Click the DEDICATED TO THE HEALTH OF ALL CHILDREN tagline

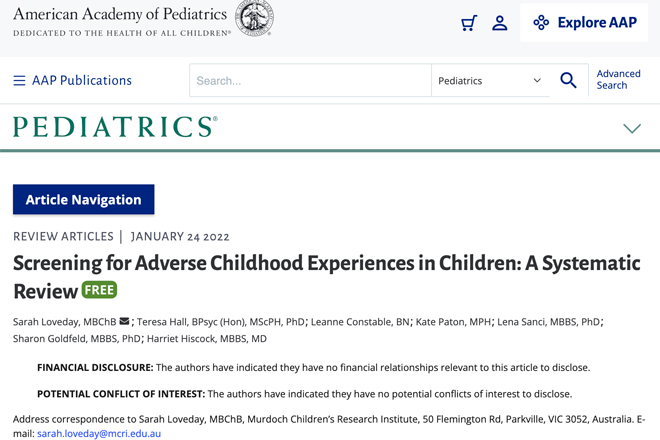pyautogui.click(x=122, y=33)
